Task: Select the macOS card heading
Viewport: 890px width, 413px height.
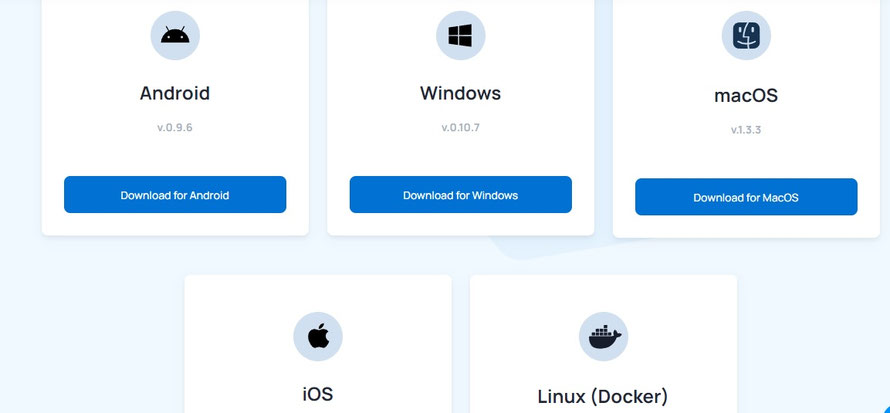Action: coord(746,95)
